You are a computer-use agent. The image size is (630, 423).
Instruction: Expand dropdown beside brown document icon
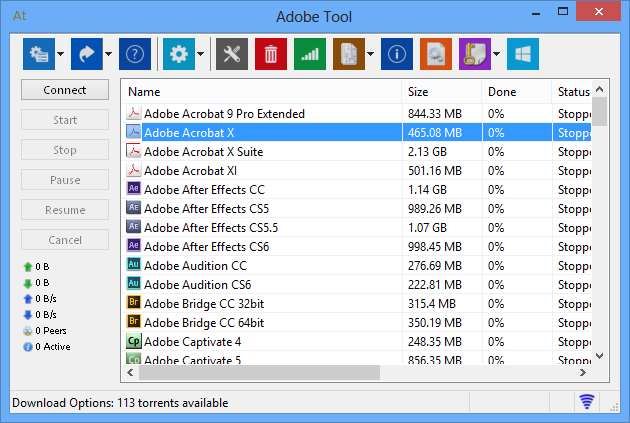pos(370,54)
